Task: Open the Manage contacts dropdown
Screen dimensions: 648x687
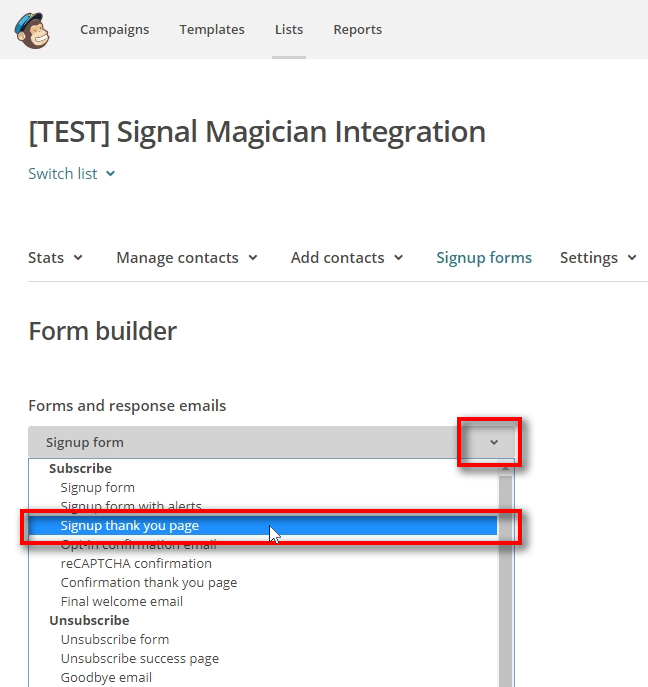Action: [x=187, y=258]
